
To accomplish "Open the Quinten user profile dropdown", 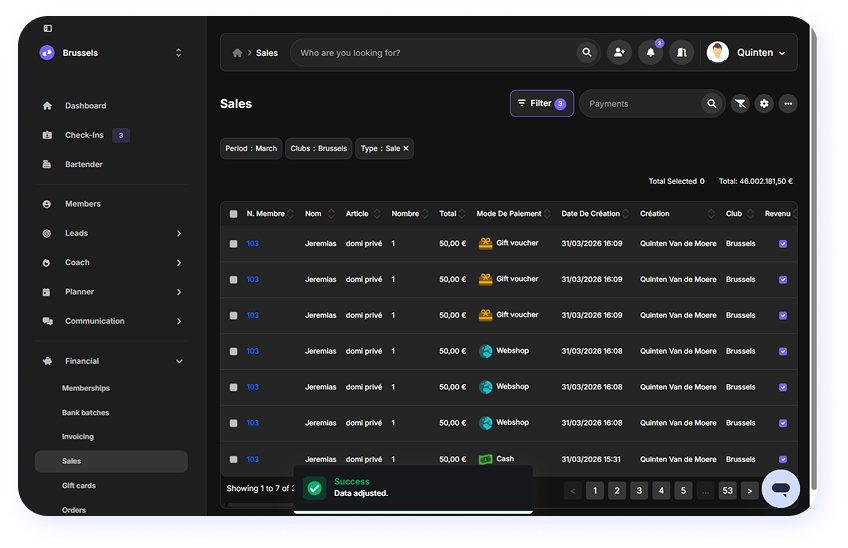I will [746, 52].
